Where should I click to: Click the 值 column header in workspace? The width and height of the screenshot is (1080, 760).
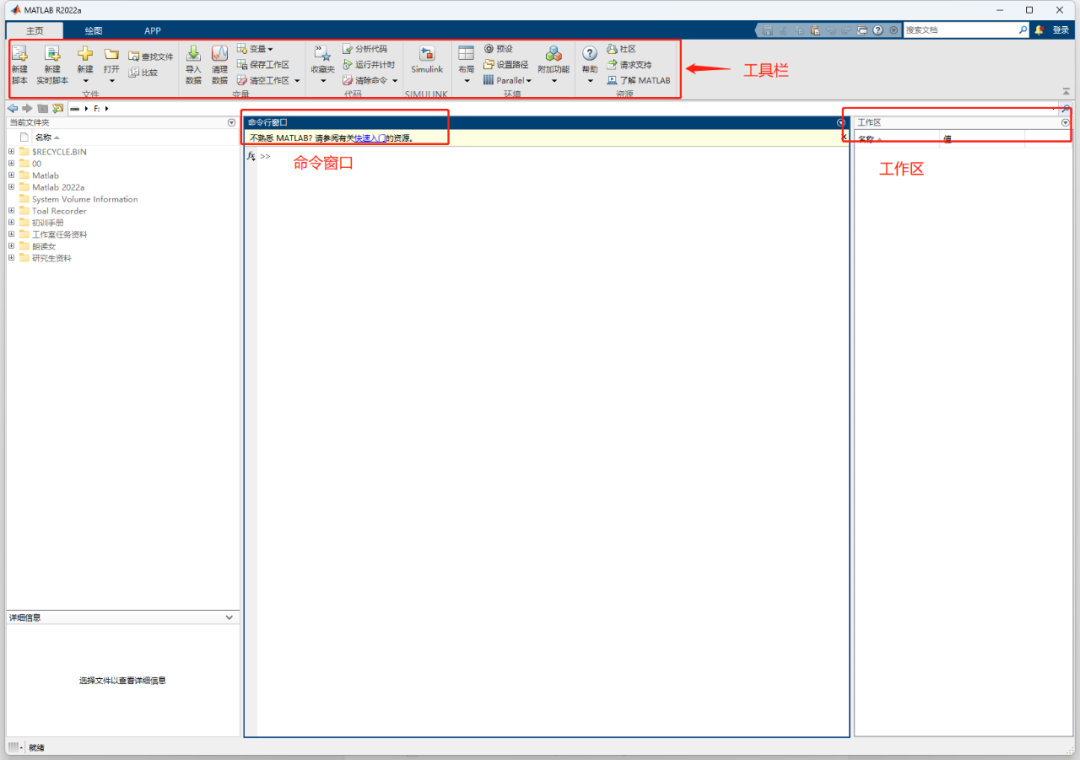(982, 138)
